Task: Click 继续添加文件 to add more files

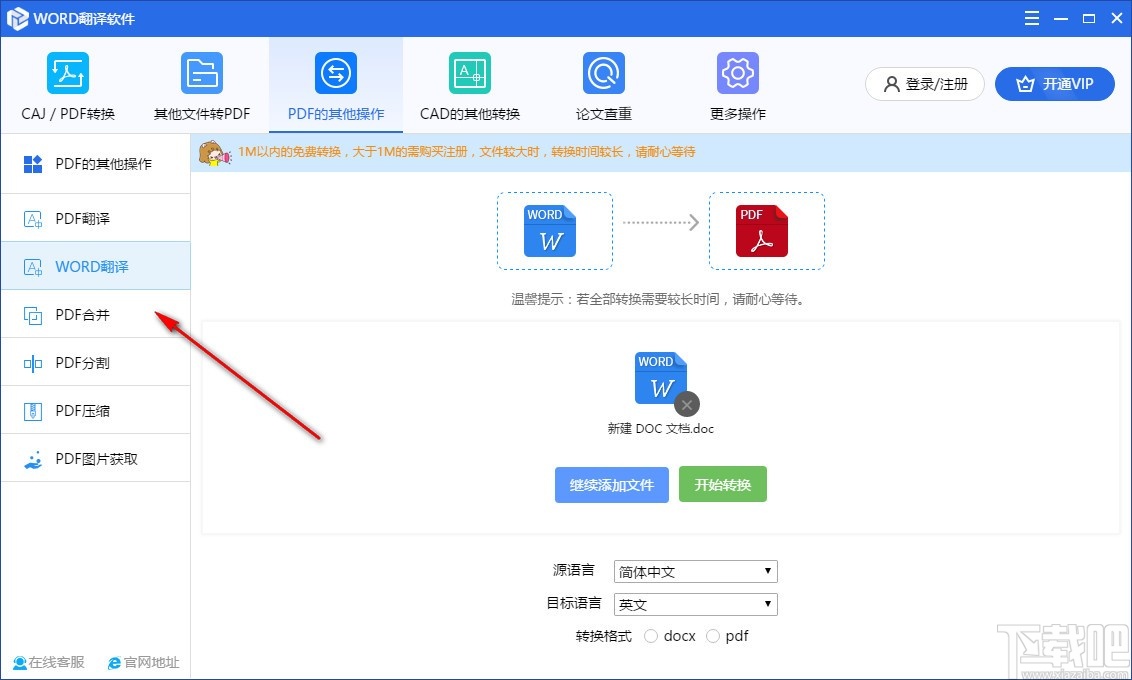Action: click(x=611, y=484)
